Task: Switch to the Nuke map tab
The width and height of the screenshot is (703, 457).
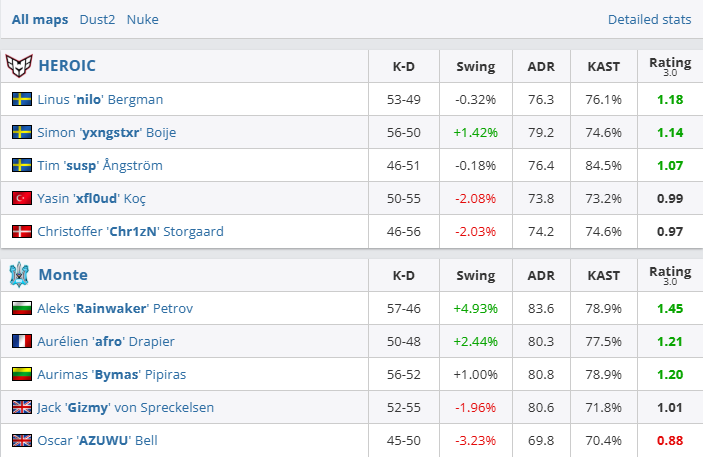Action: point(142,19)
